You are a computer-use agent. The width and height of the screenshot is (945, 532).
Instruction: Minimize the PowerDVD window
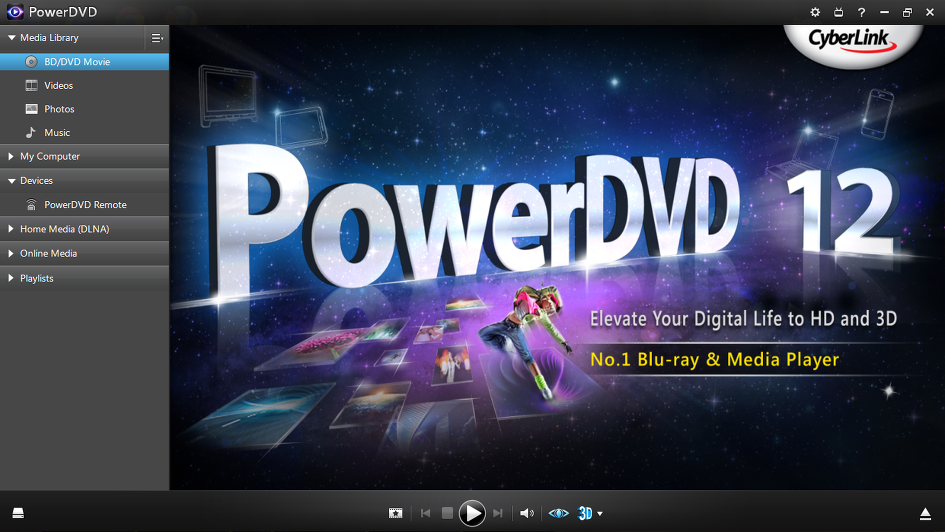click(x=884, y=12)
